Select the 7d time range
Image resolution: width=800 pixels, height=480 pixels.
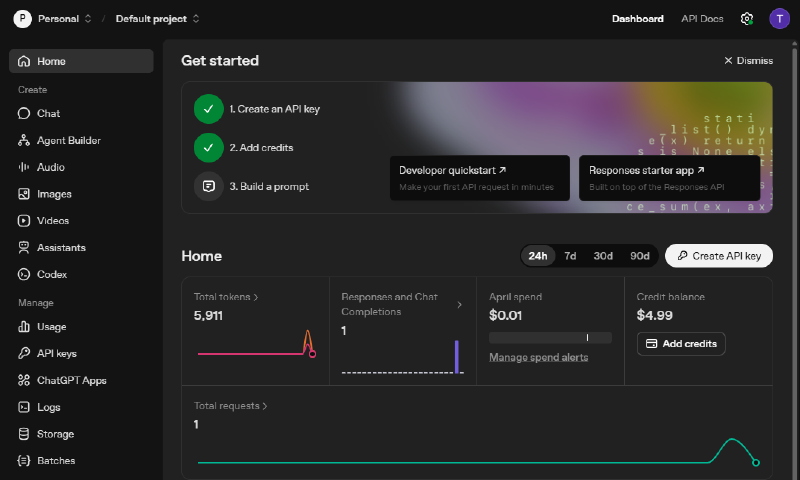pyautogui.click(x=570, y=256)
